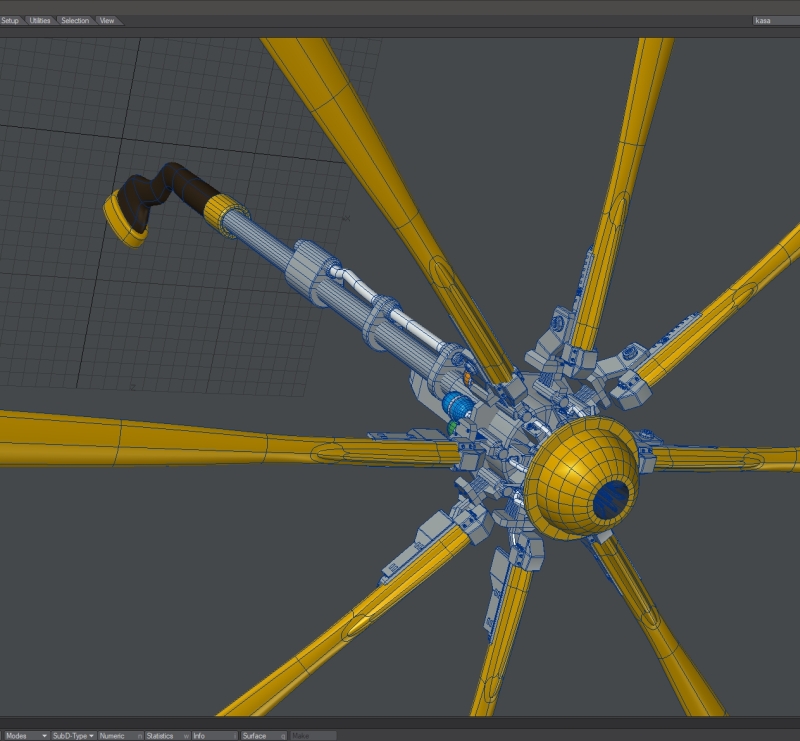Expand the SubD-Type dropdown
Viewport: 800px width, 741px height.
tap(73, 735)
